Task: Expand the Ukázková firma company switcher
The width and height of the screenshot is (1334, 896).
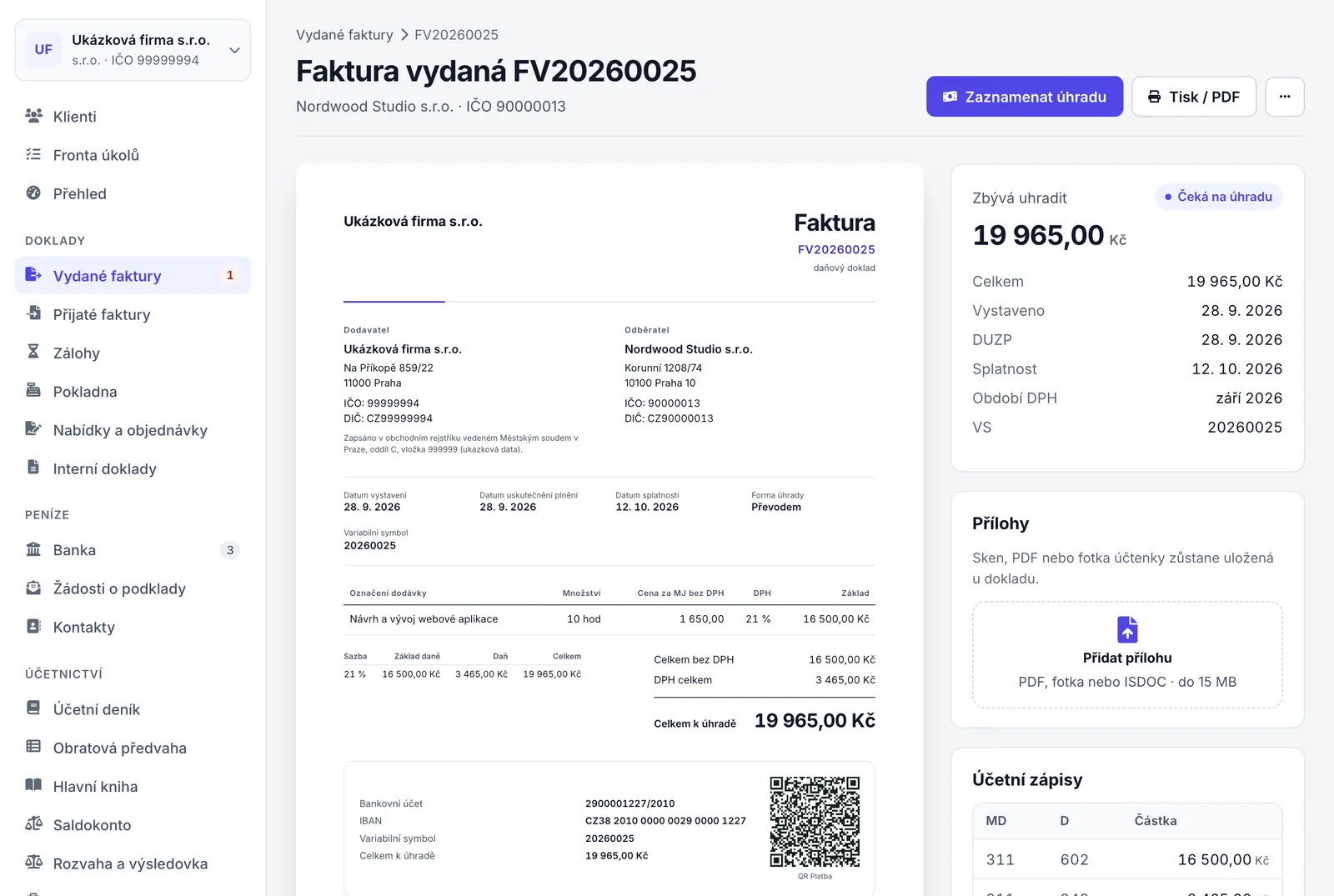Action: tap(133, 50)
